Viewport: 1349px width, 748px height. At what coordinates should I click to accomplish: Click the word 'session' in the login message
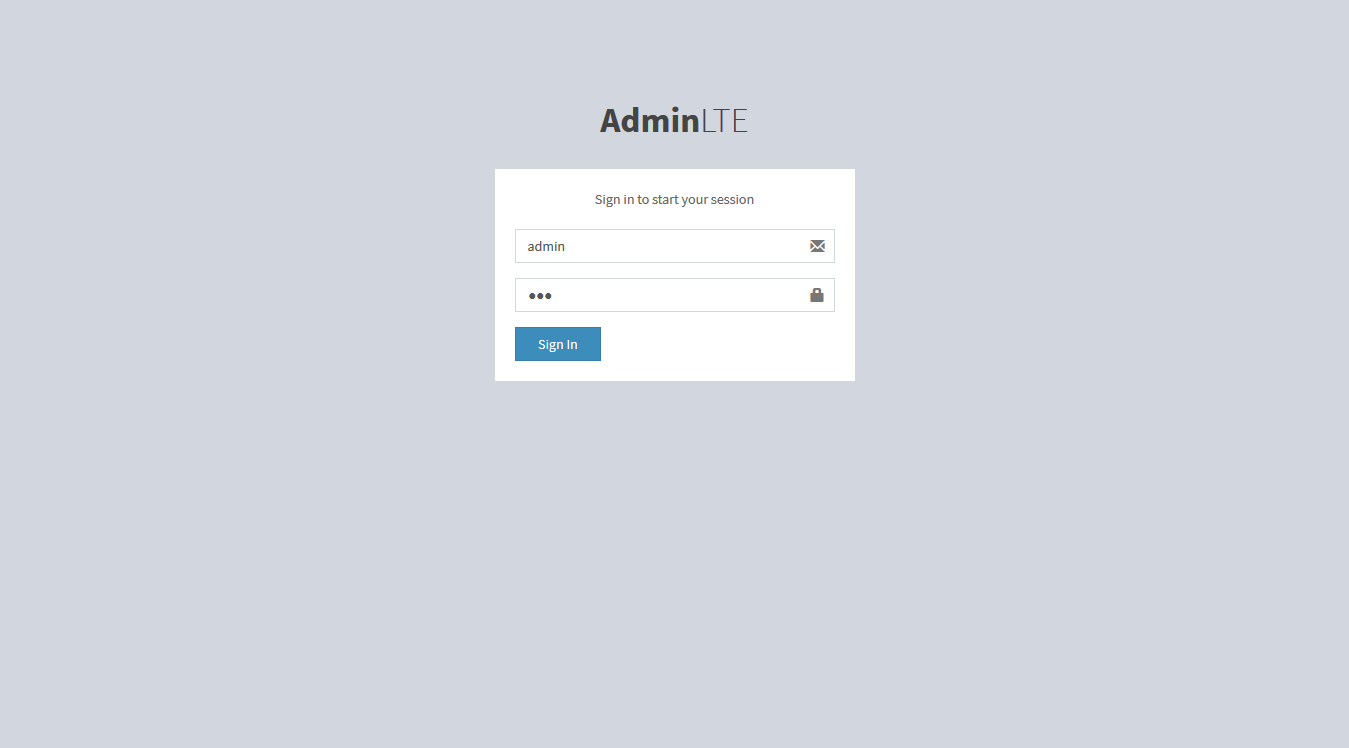click(x=732, y=199)
